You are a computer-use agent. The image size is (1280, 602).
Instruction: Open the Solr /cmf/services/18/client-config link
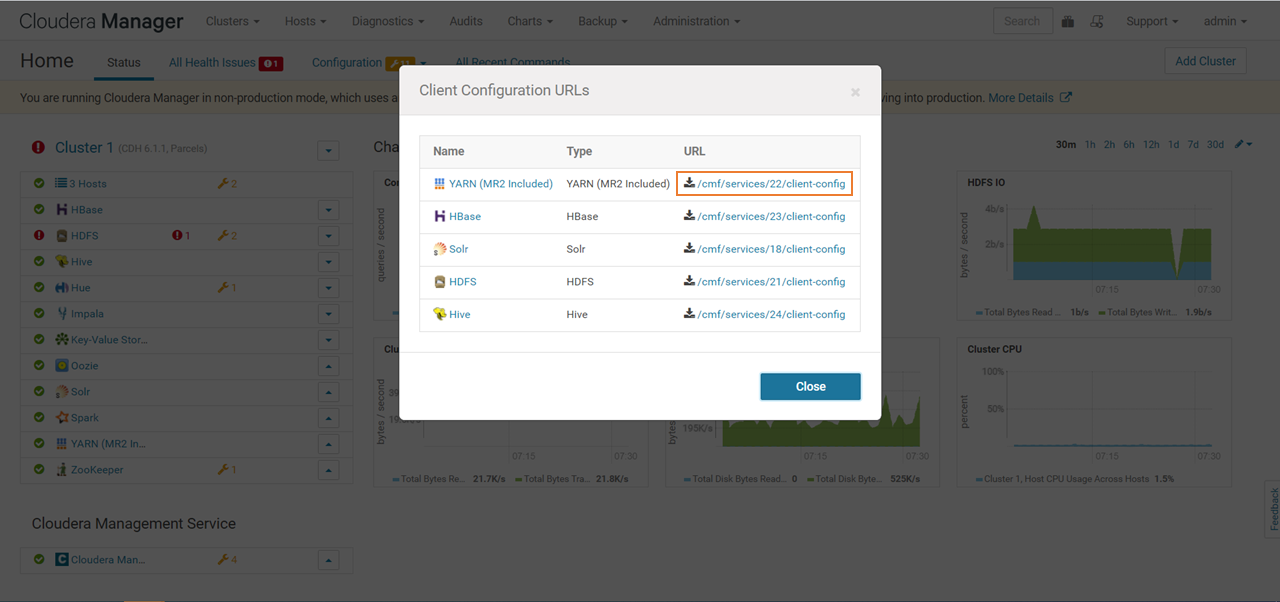coord(771,249)
